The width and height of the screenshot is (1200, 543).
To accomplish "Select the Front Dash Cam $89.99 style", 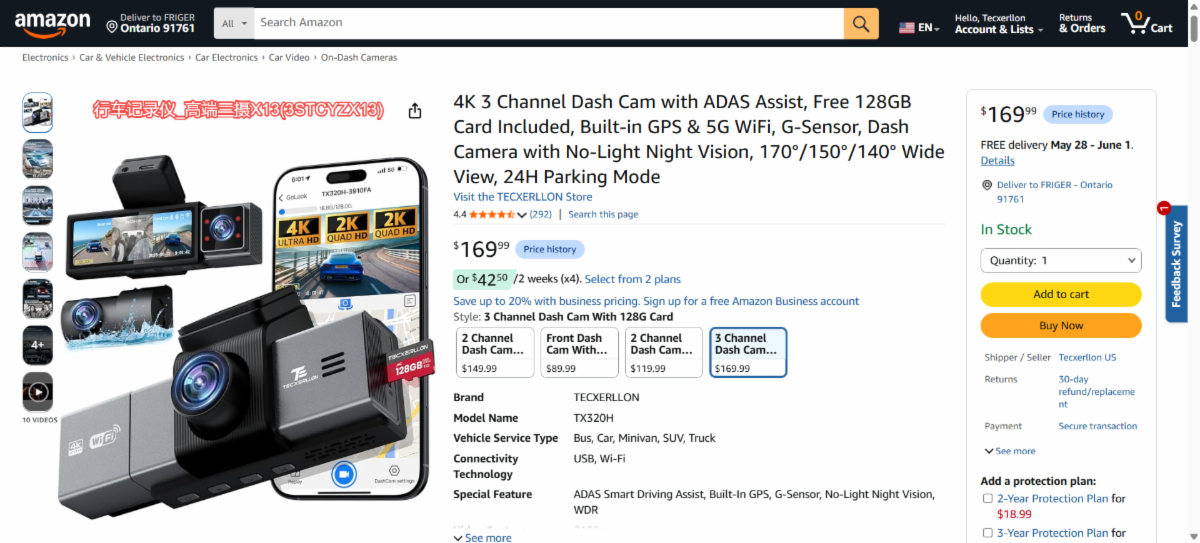I will 578,353.
